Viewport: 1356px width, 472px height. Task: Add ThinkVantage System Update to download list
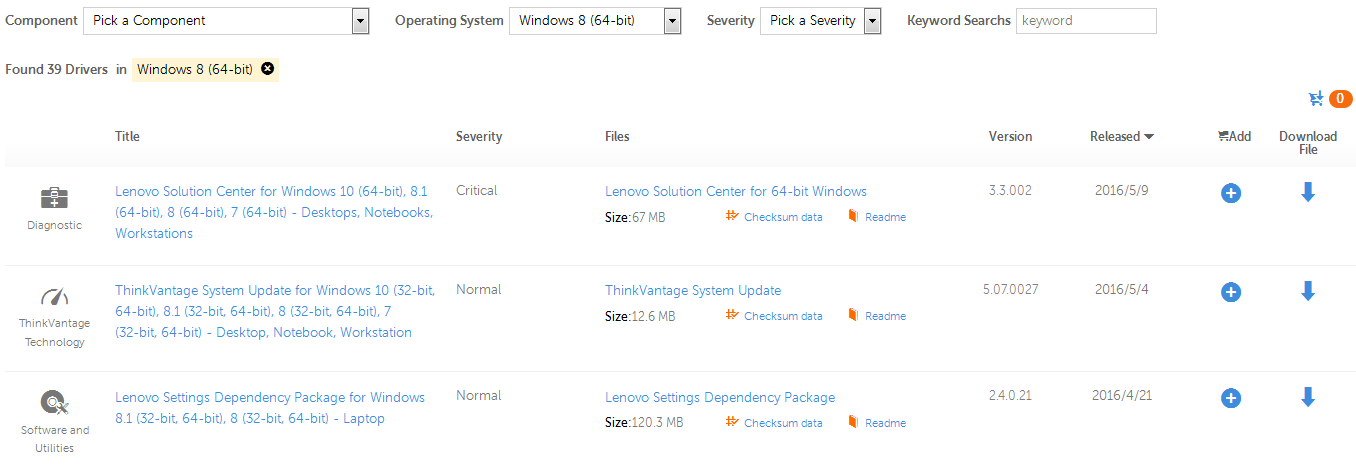click(1231, 292)
